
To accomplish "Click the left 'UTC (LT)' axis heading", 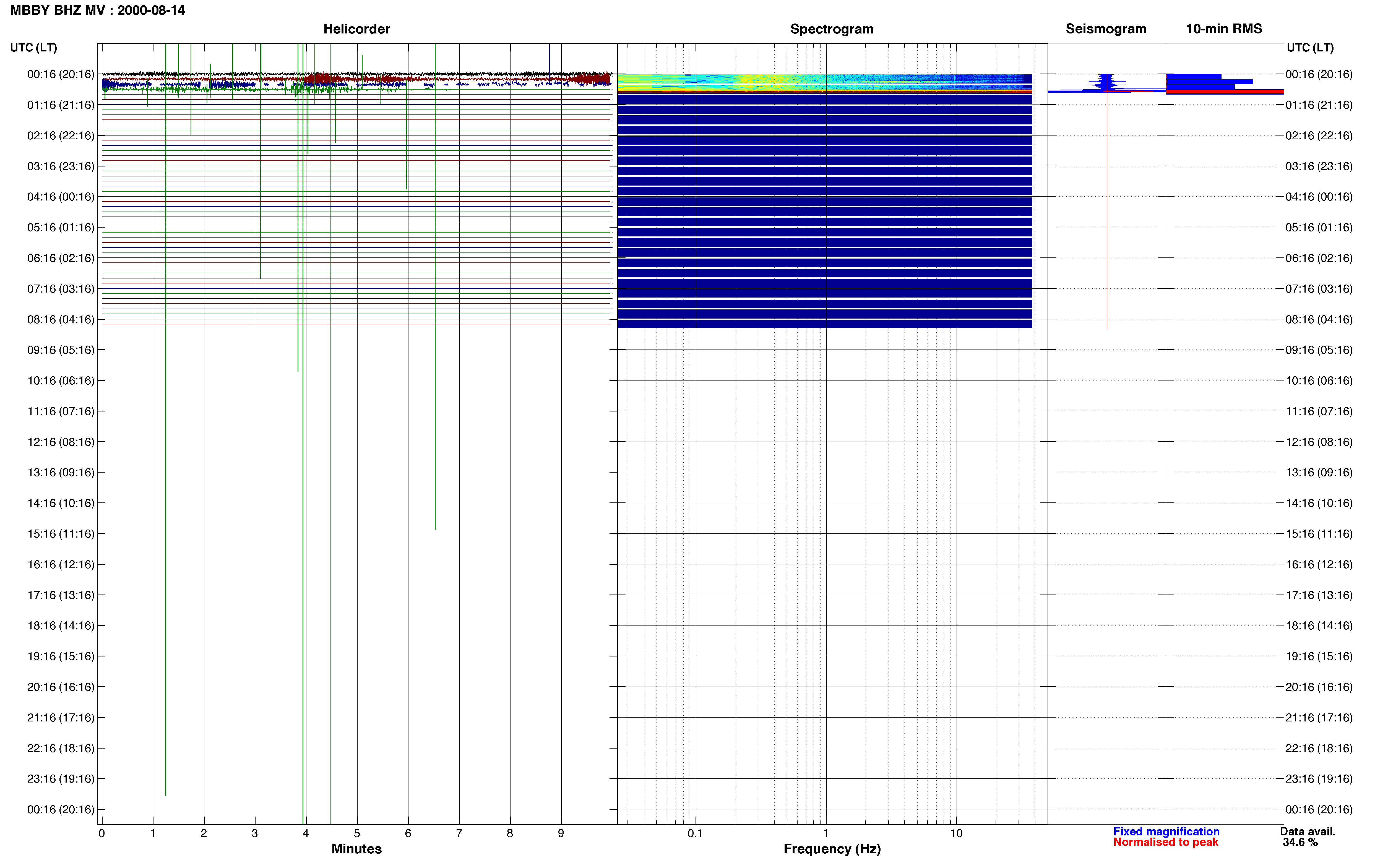I will click(x=33, y=48).
